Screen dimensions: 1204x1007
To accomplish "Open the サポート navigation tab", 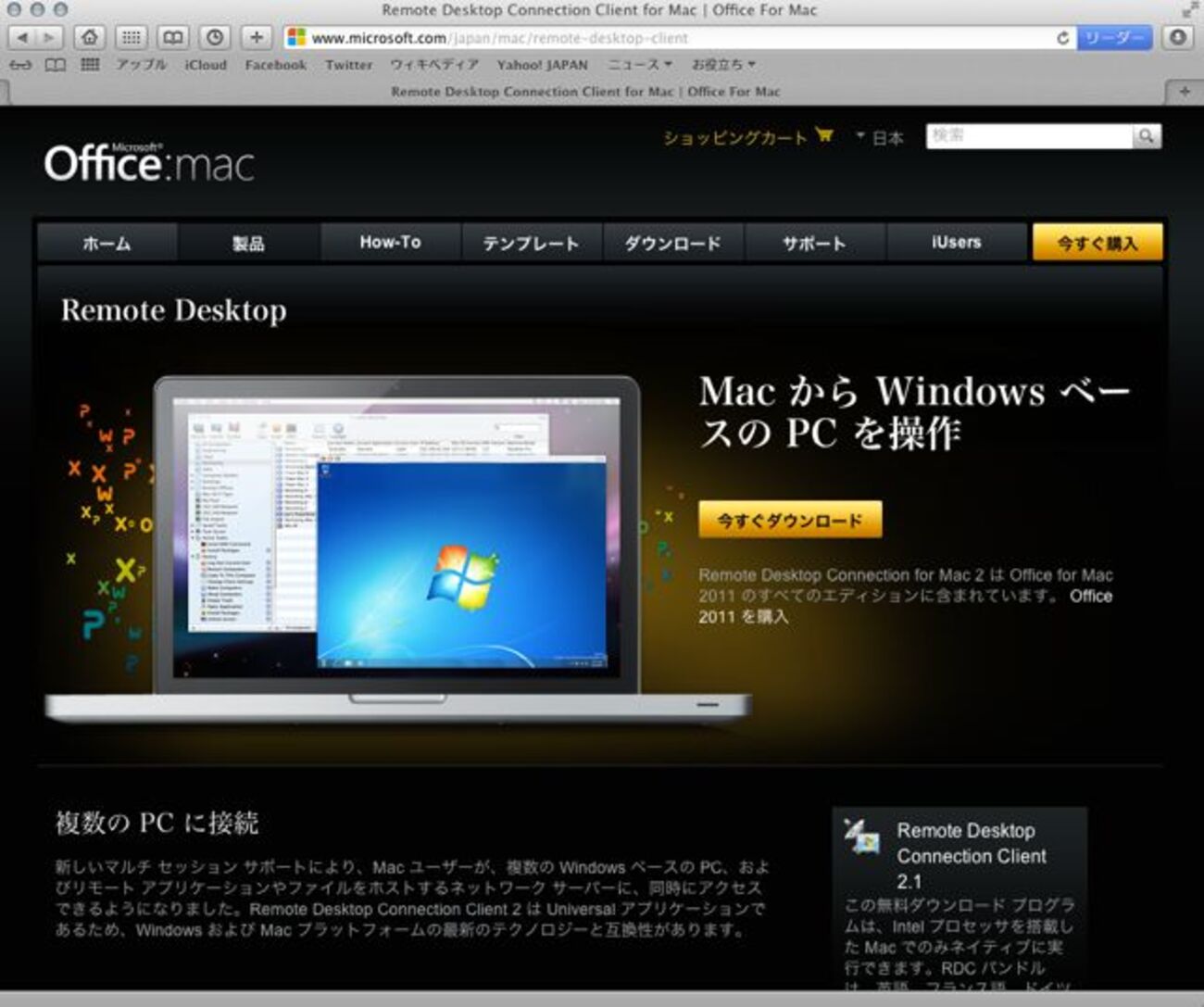I will [x=814, y=243].
